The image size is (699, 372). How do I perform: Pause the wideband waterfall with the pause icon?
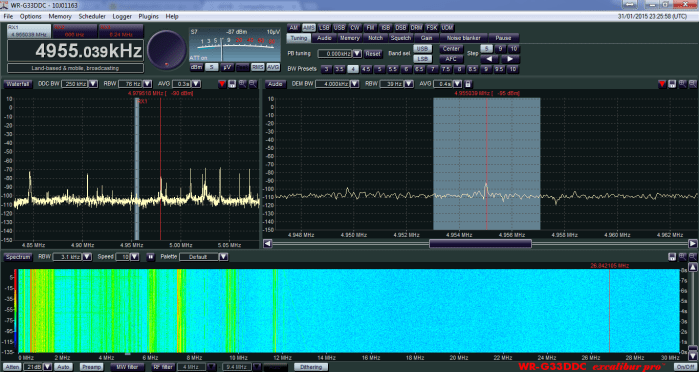[151, 257]
